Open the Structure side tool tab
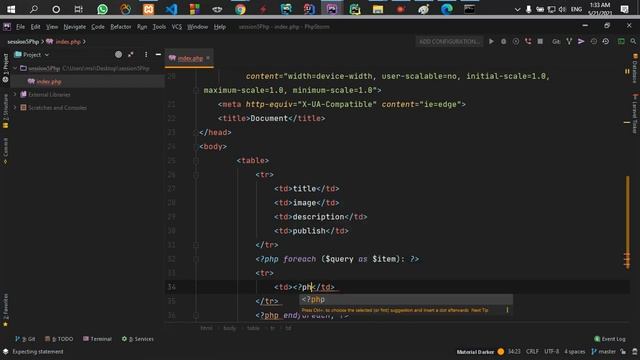The image size is (640, 360). [5, 111]
